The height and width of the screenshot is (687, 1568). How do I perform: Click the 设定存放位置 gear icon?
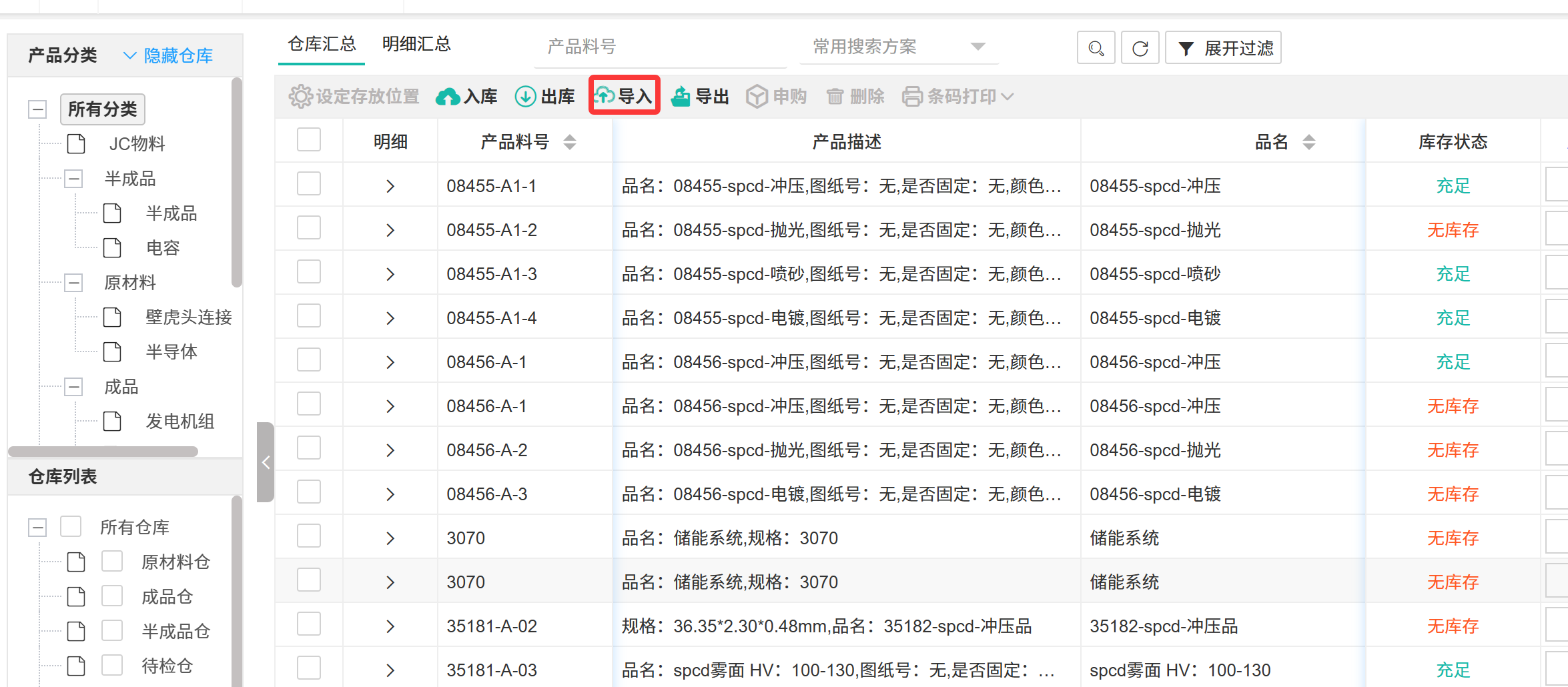(300, 97)
